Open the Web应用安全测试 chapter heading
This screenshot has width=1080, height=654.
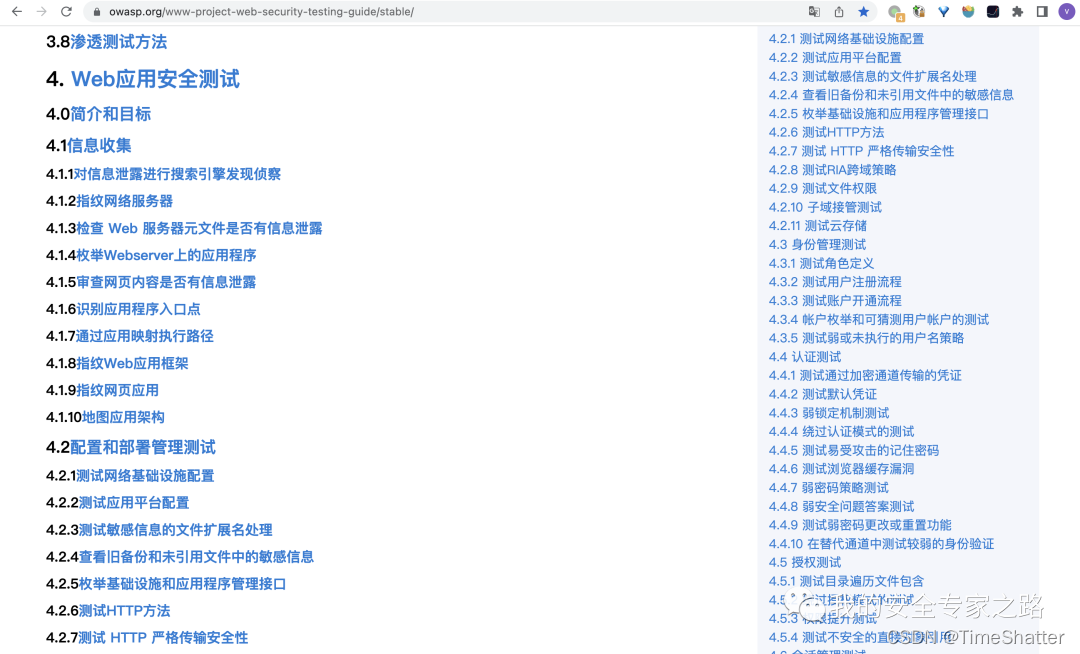pos(156,79)
